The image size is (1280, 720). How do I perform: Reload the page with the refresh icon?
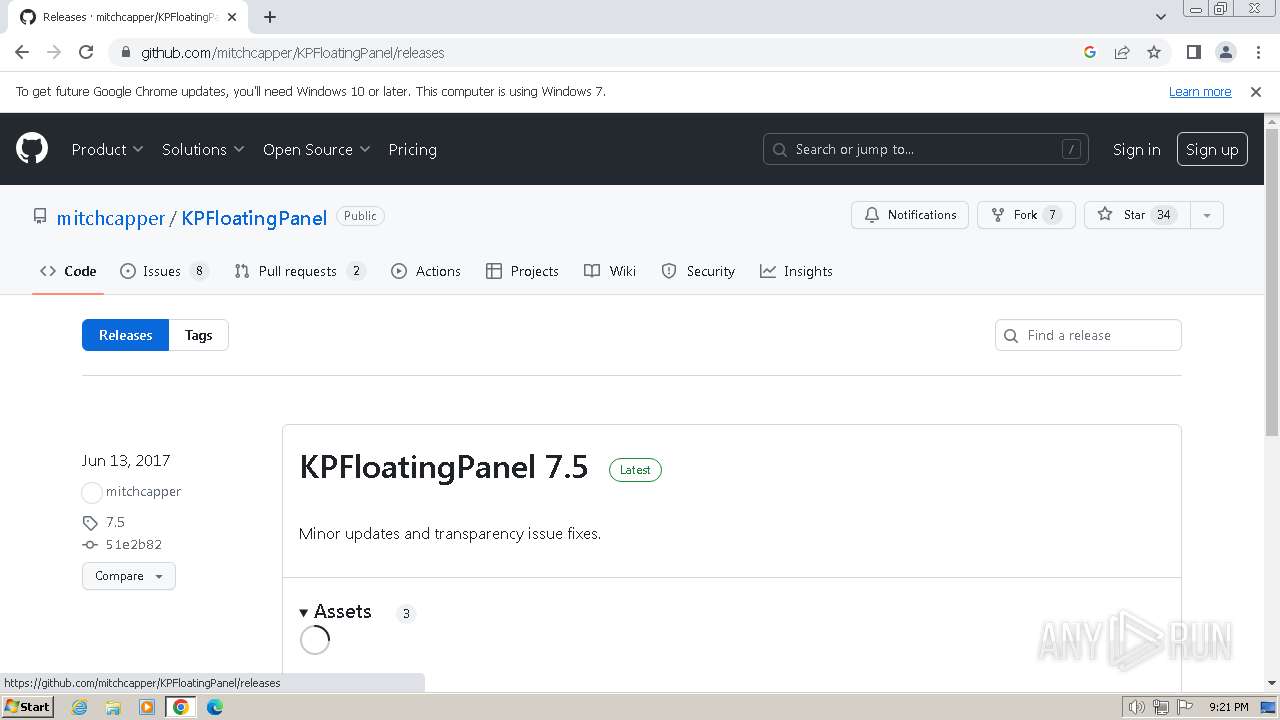[x=86, y=52]
